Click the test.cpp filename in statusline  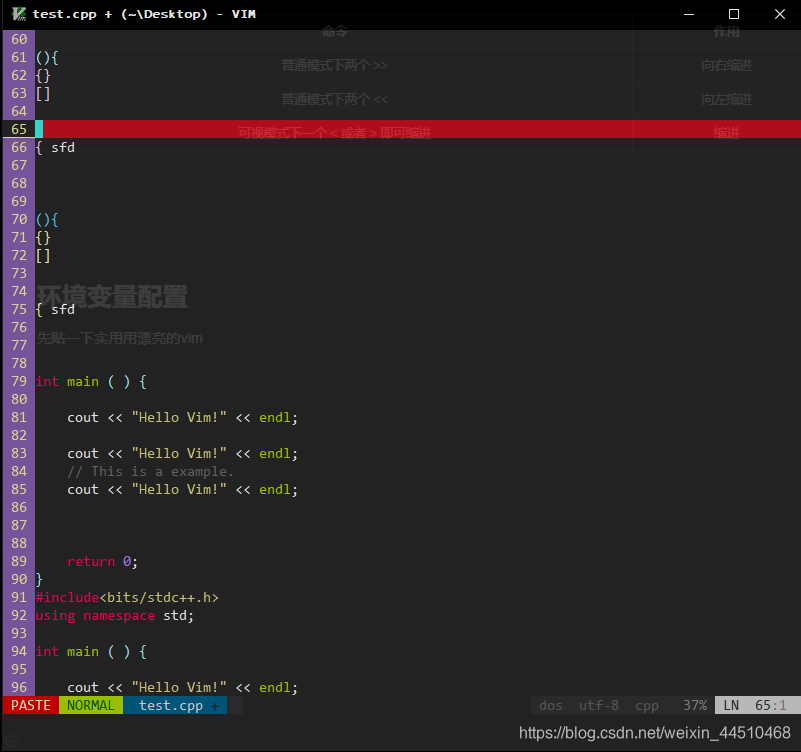pos(171,706)
